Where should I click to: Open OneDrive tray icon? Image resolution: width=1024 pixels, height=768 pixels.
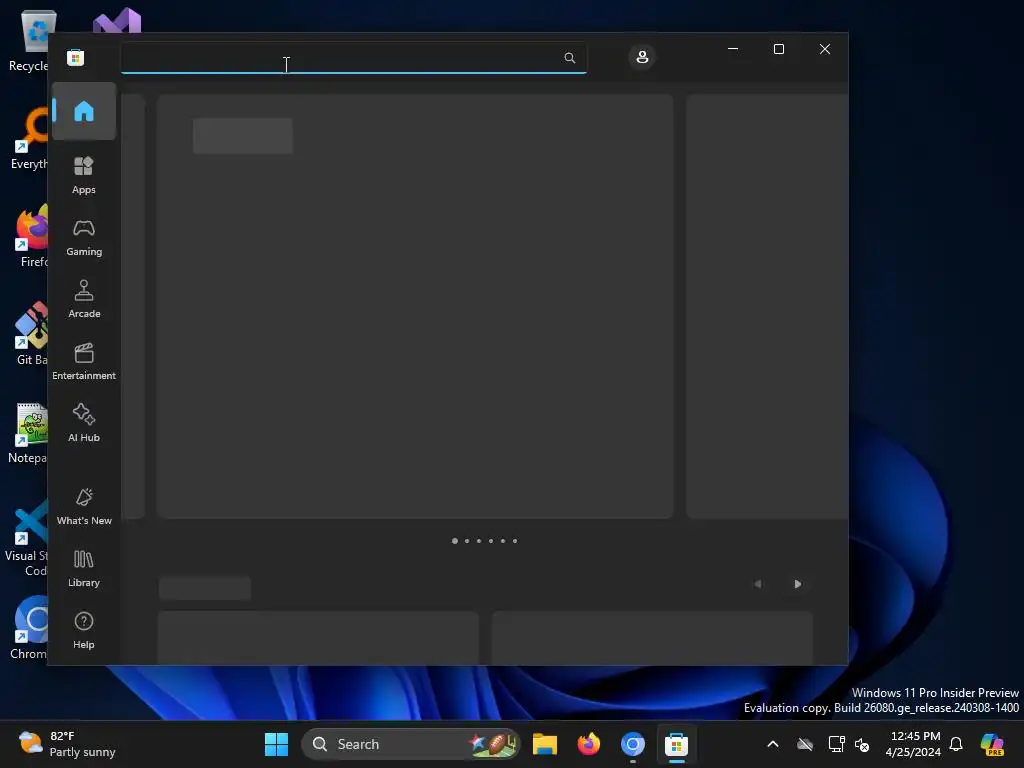(x=805, y=744)
